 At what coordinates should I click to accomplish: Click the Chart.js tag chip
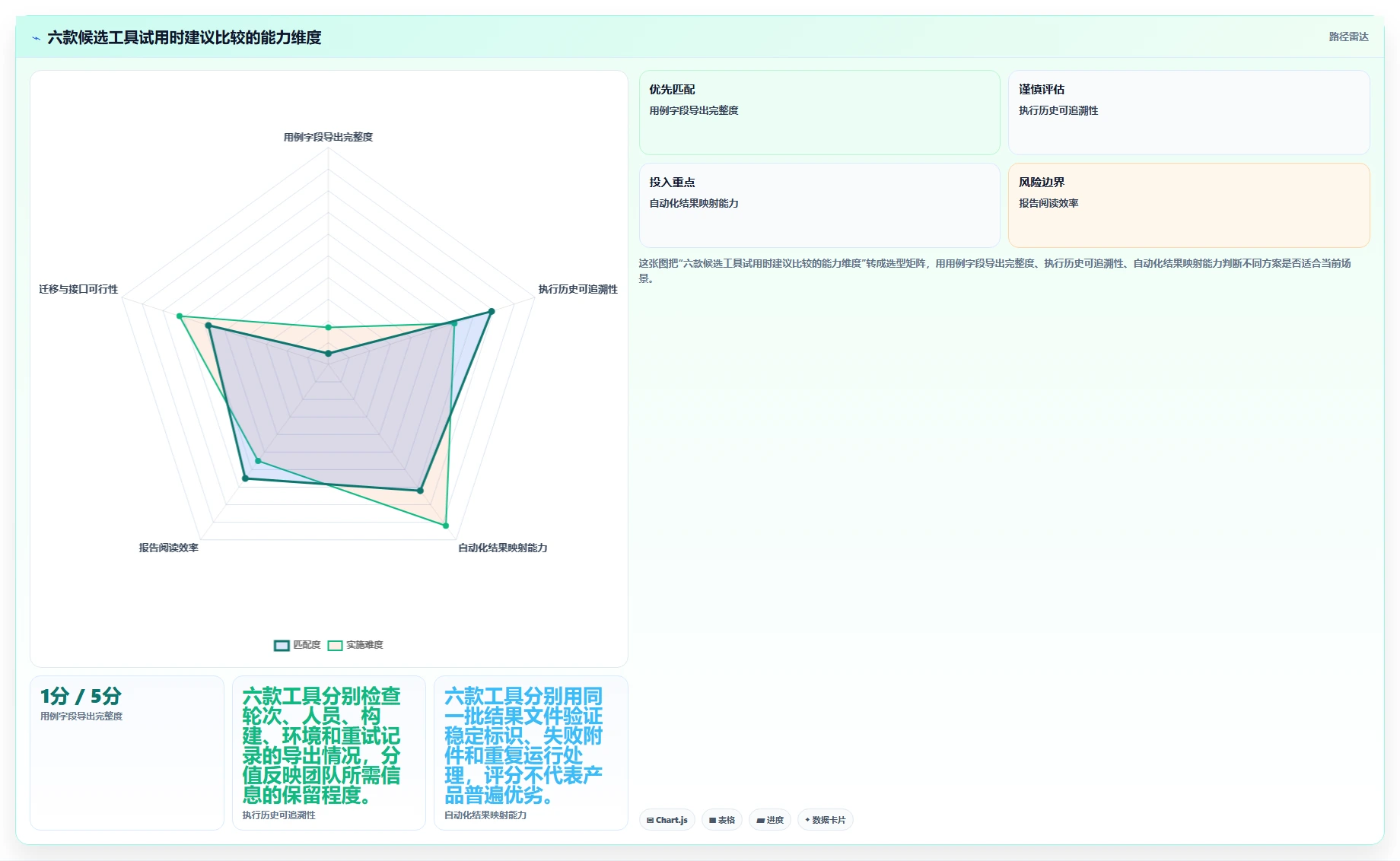[667, 820]
